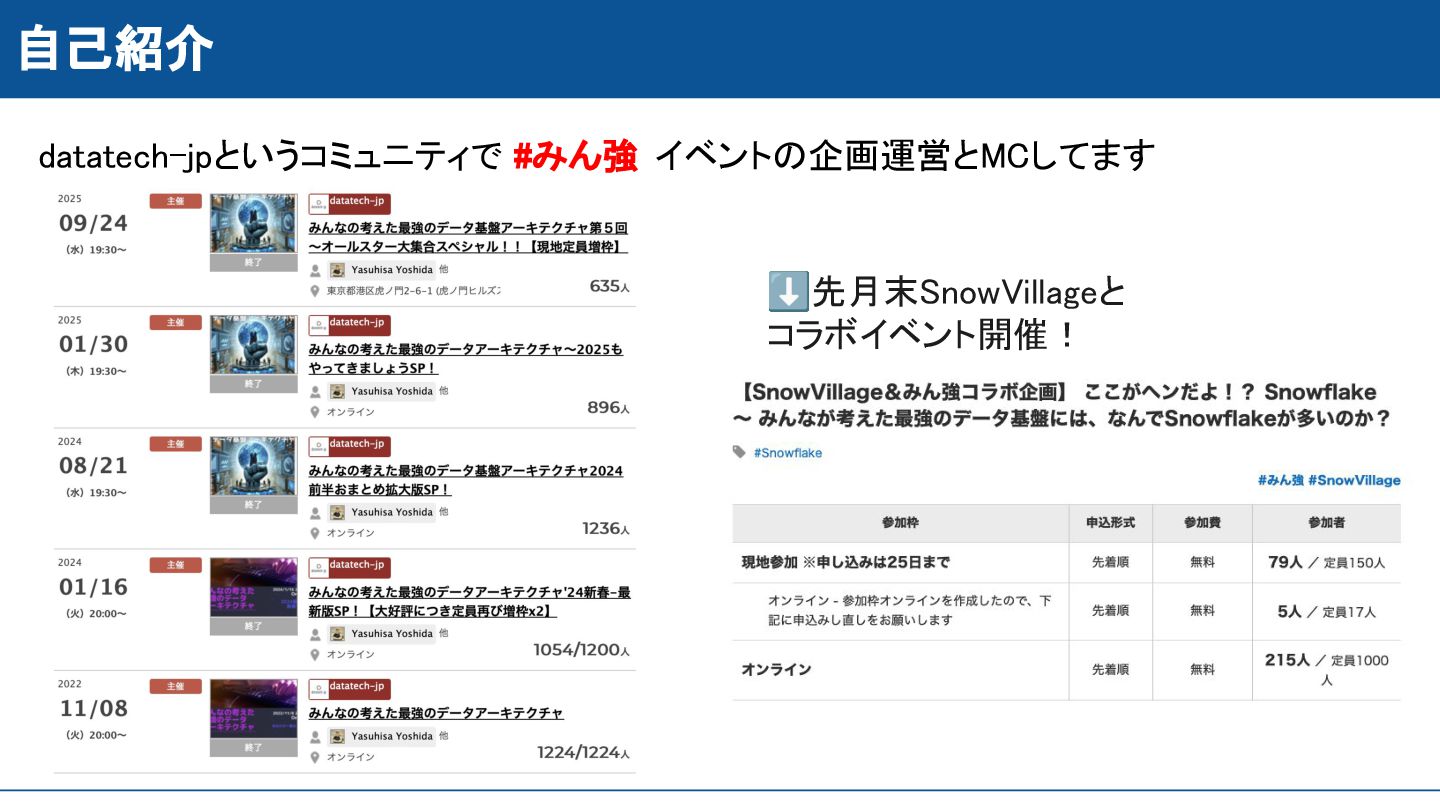Click the datatech-jp logo icon in the 11/08 event
This screenshot has height=810, width=1440.
(x=318, y=689)
